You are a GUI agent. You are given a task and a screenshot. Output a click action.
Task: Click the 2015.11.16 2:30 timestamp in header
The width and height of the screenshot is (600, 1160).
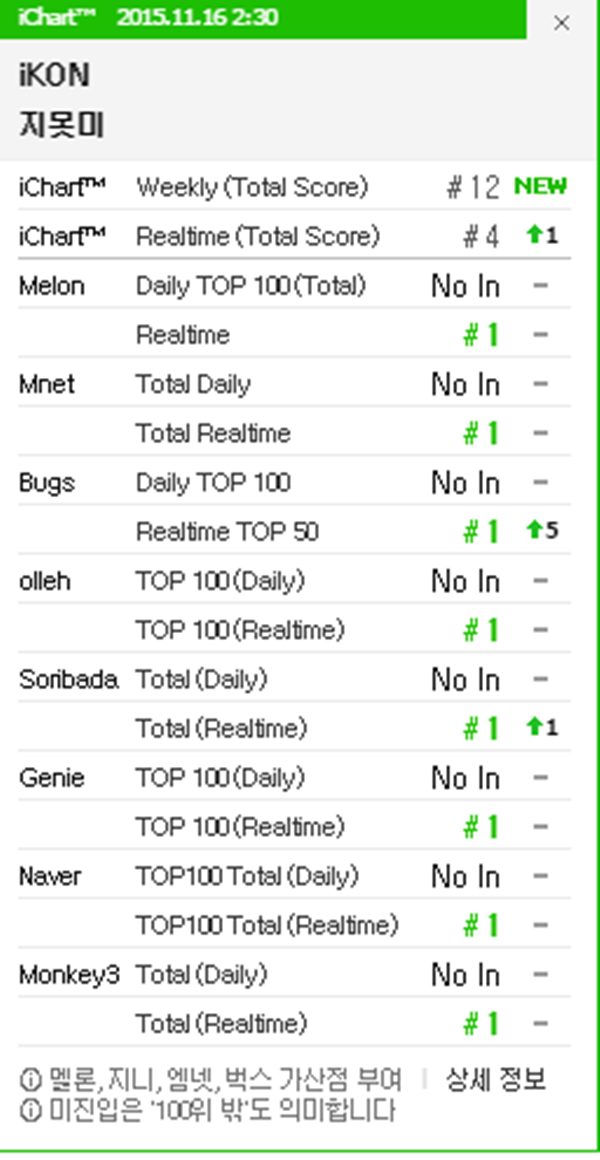(197, 18)
